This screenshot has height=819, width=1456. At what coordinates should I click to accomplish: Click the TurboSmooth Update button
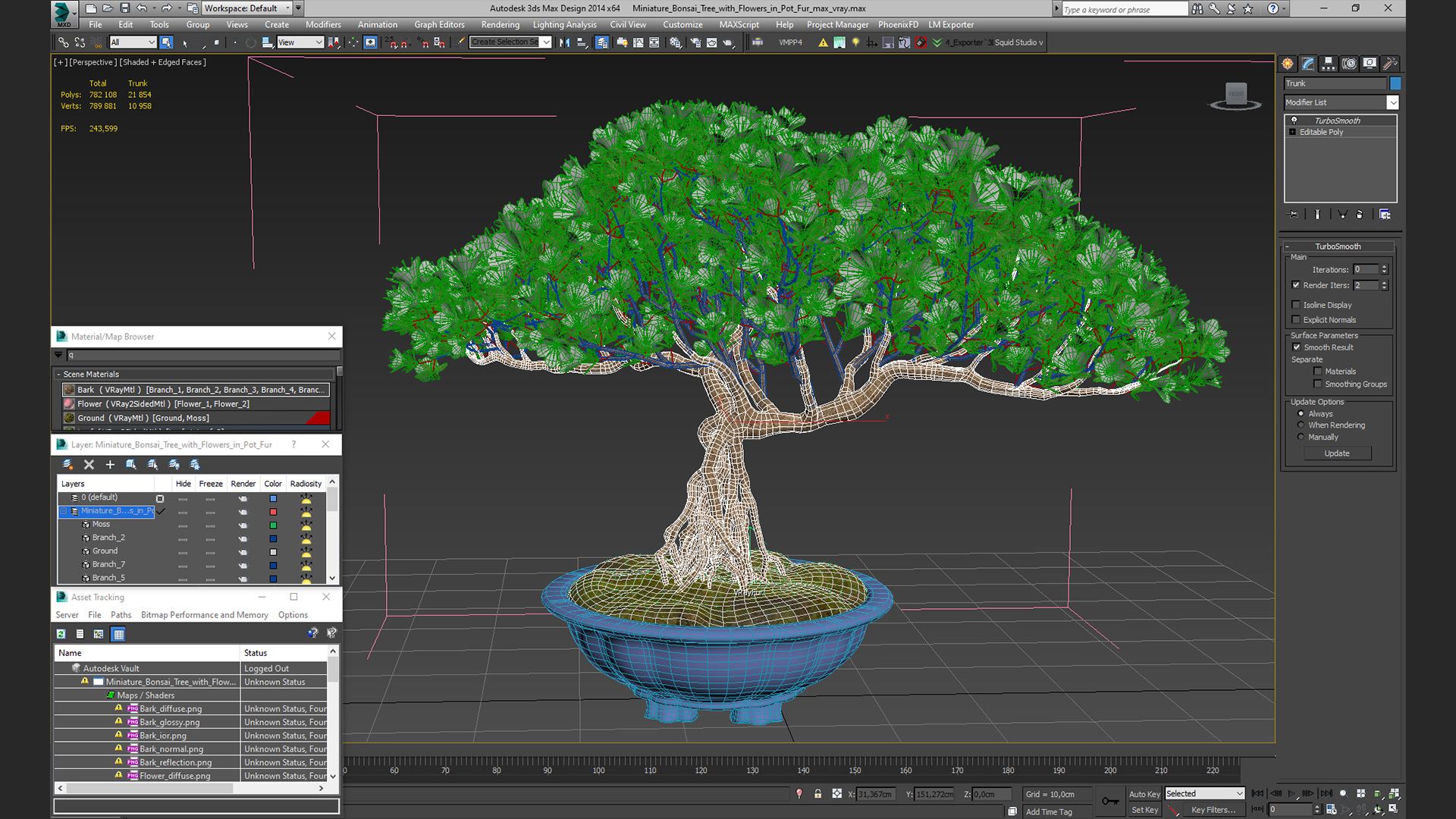click(x=1337, y=453)
